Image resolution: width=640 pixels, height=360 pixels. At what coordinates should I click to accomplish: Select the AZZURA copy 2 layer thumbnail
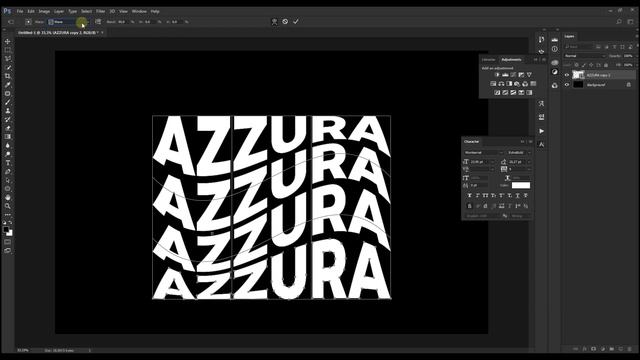(x=578, y=75)
